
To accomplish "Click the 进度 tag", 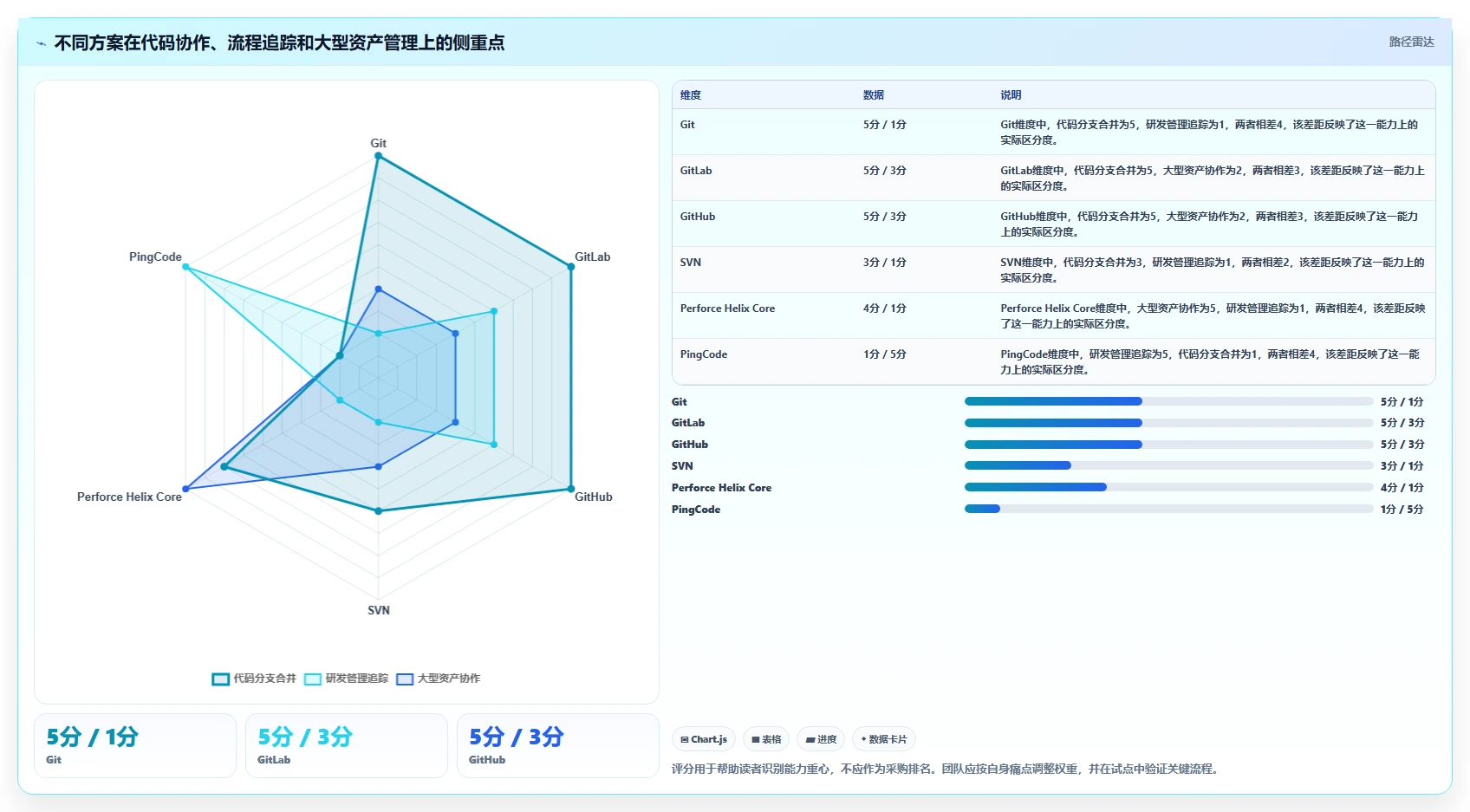I will point(821,739).
